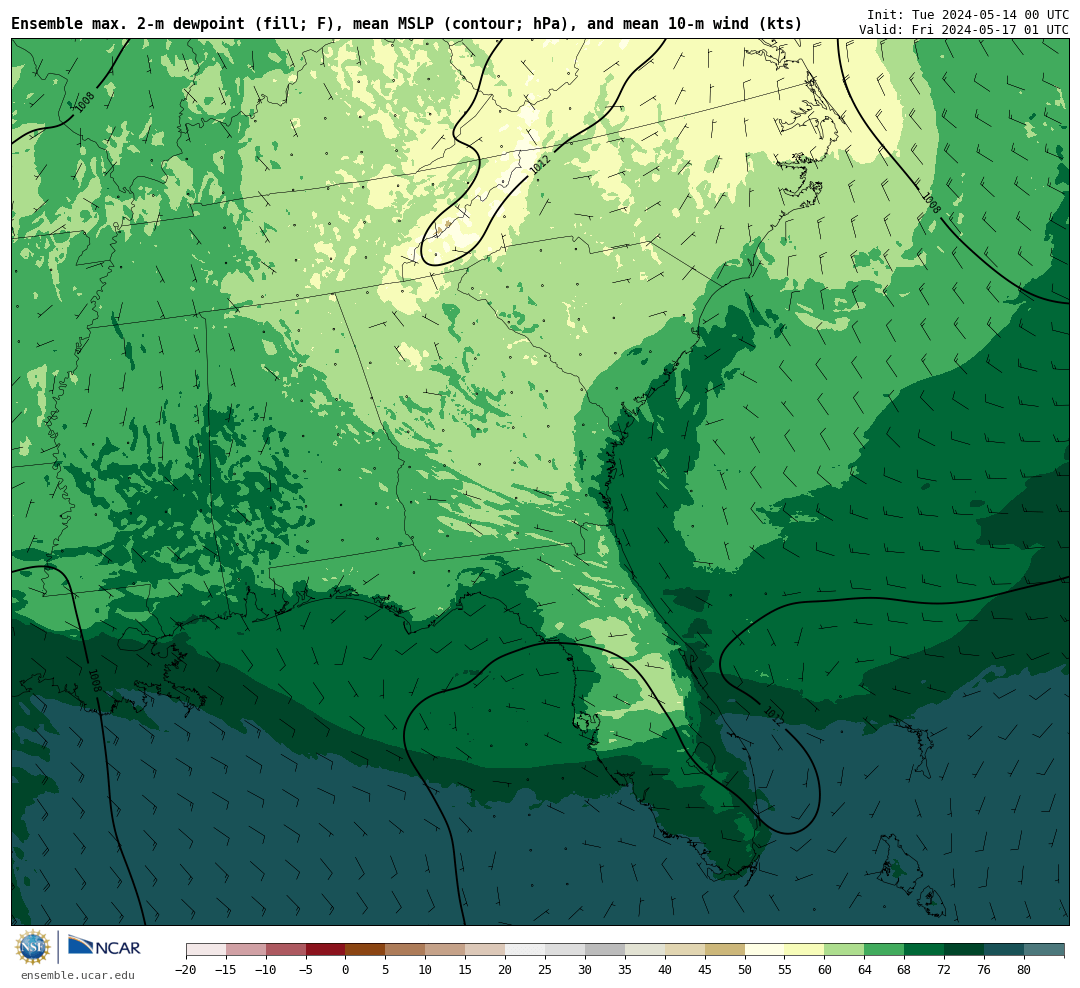Click the 1008 contour label near Louisiana coast
Screen dimensions: 1080x988
click(95, 680)
